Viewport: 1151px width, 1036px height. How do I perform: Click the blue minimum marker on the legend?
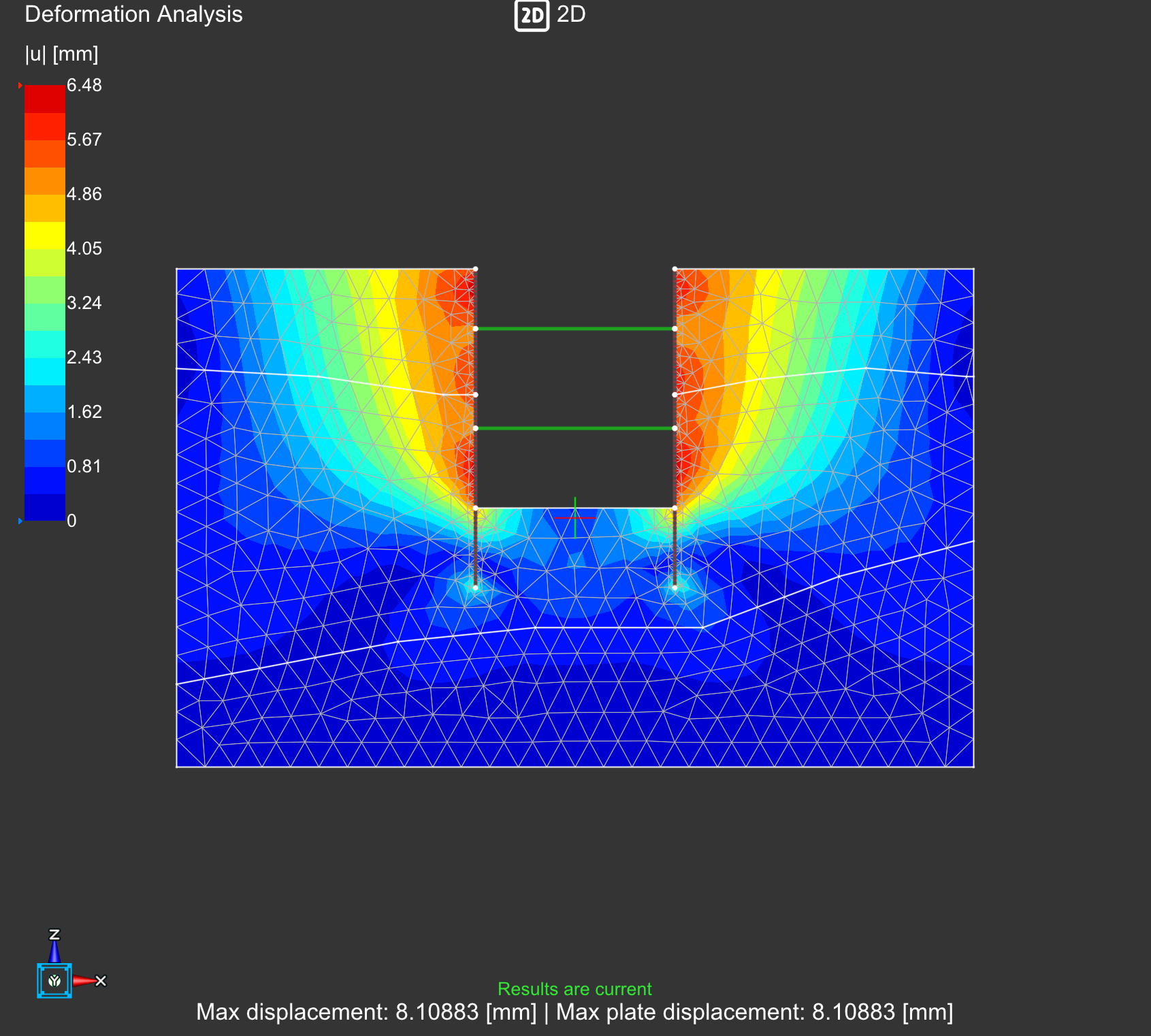[20, 521]
